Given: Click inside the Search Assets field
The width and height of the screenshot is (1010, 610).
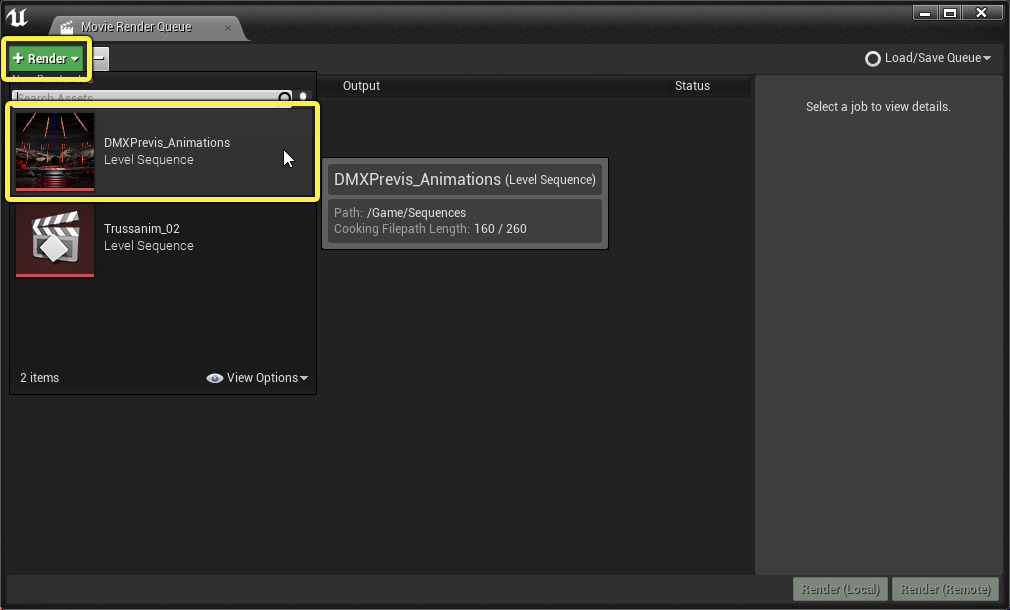Looking at the screenshot, I should click(150, 97).
